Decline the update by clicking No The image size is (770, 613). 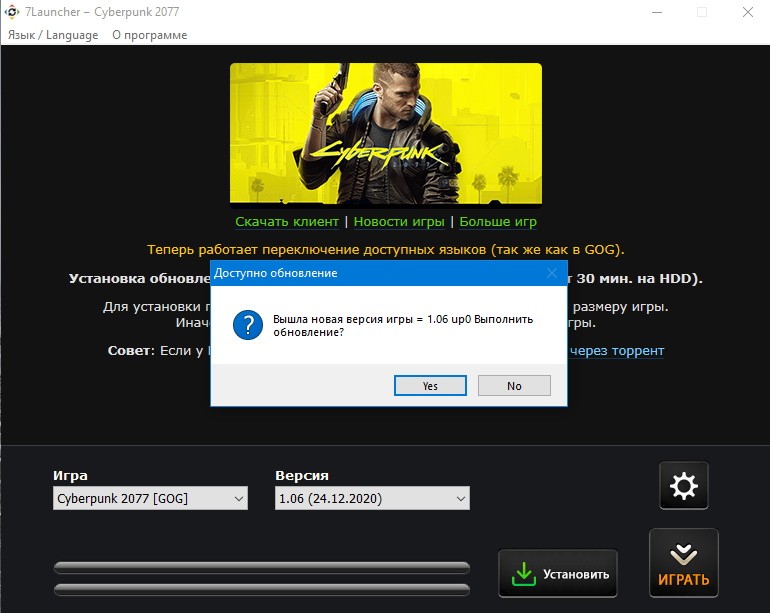pyautogui.click(x=514, y=386)
